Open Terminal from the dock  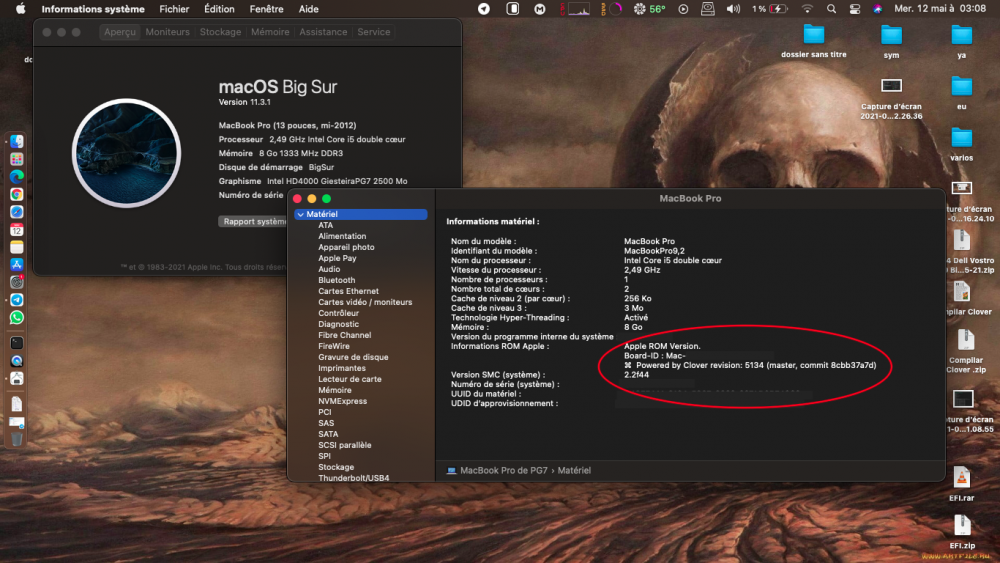pos(17,343)
